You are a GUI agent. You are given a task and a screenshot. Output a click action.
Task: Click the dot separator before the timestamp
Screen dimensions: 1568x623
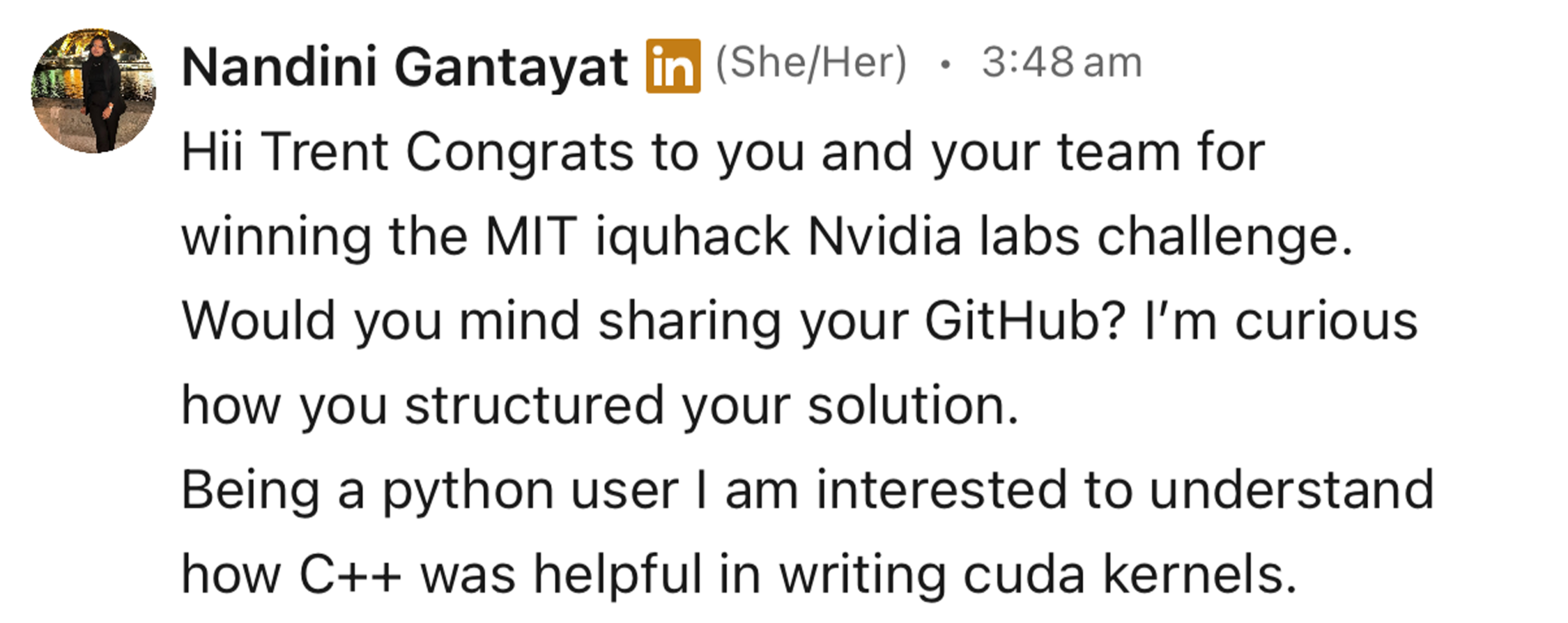click(945, 64)
